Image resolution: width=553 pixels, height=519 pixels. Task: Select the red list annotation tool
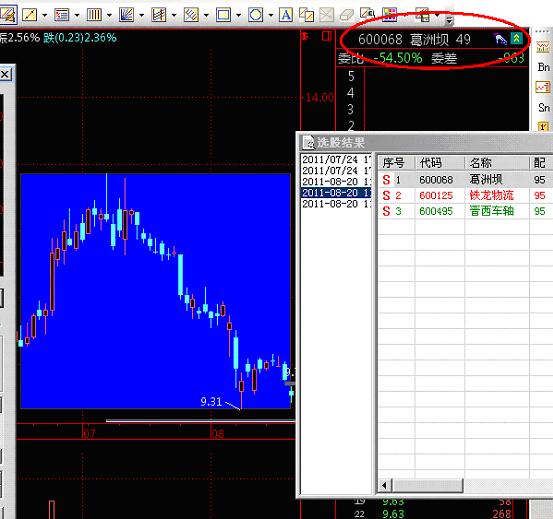coord(62,15)
